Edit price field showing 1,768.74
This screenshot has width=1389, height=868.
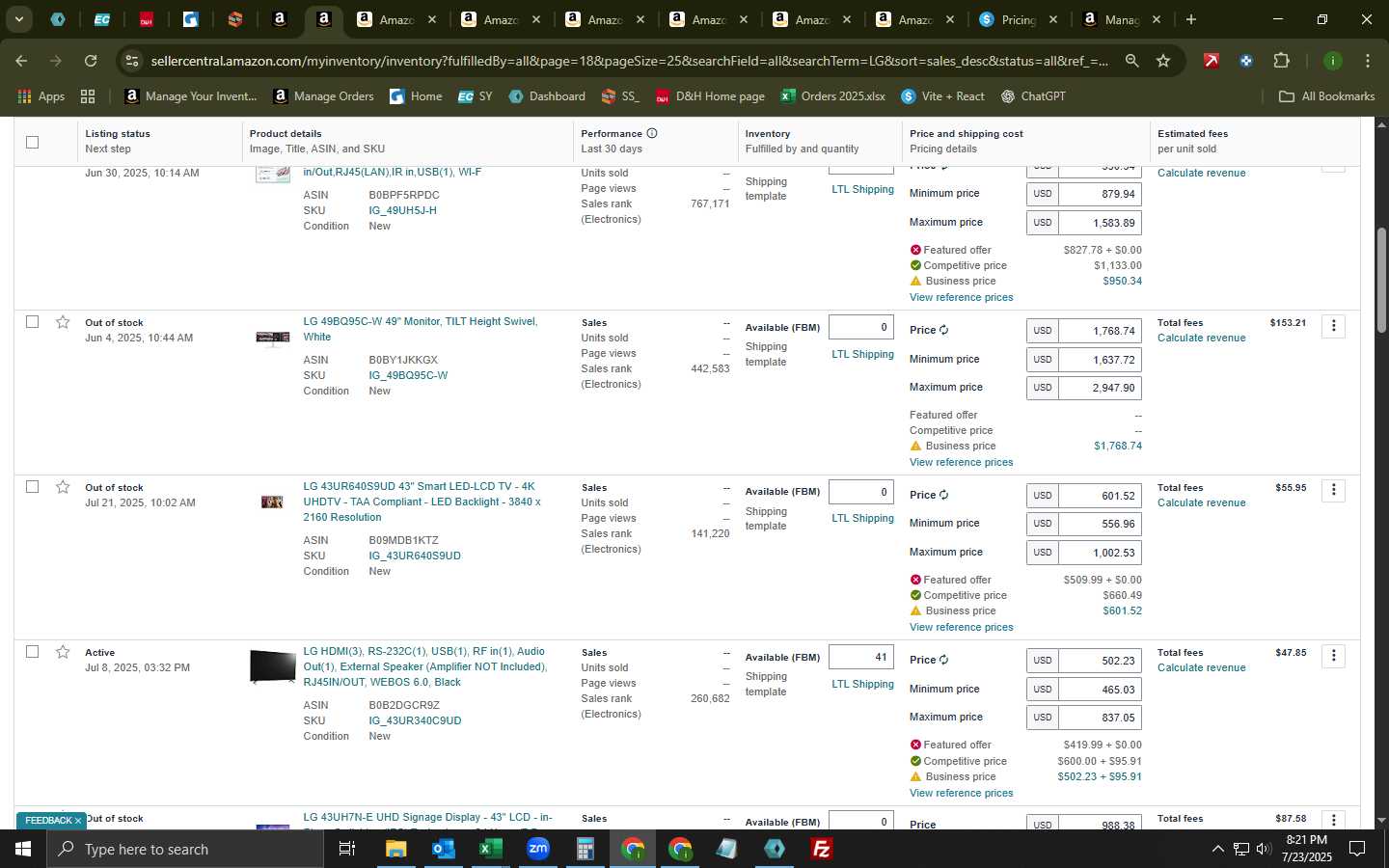click(x=1100, y=331)
